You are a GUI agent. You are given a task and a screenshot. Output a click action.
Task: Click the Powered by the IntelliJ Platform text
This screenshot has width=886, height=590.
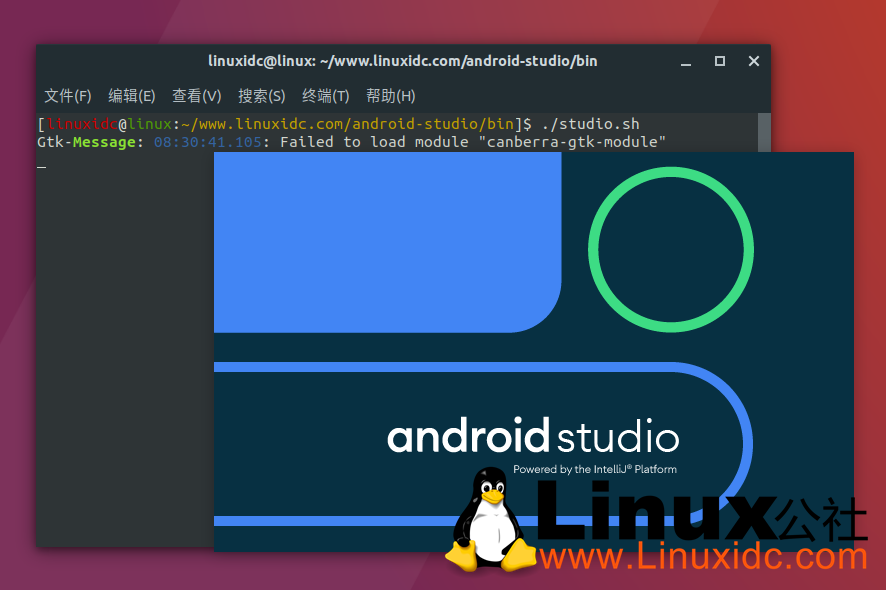point(594,469)
